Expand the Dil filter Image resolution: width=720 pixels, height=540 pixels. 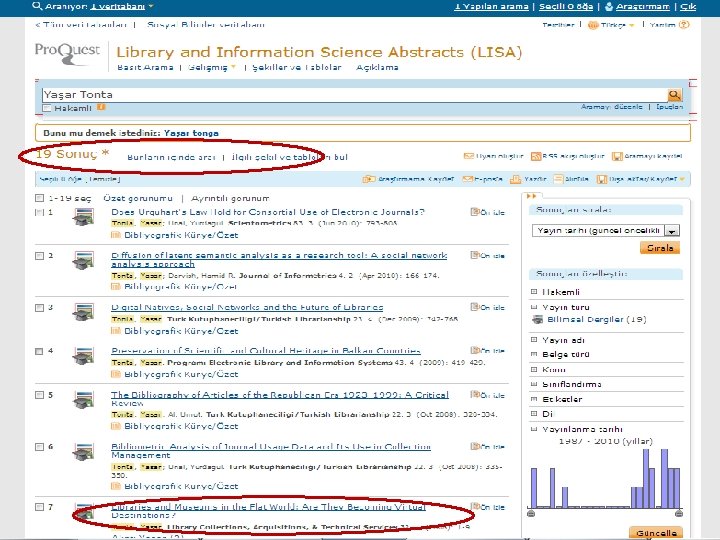tap(534, 414)
